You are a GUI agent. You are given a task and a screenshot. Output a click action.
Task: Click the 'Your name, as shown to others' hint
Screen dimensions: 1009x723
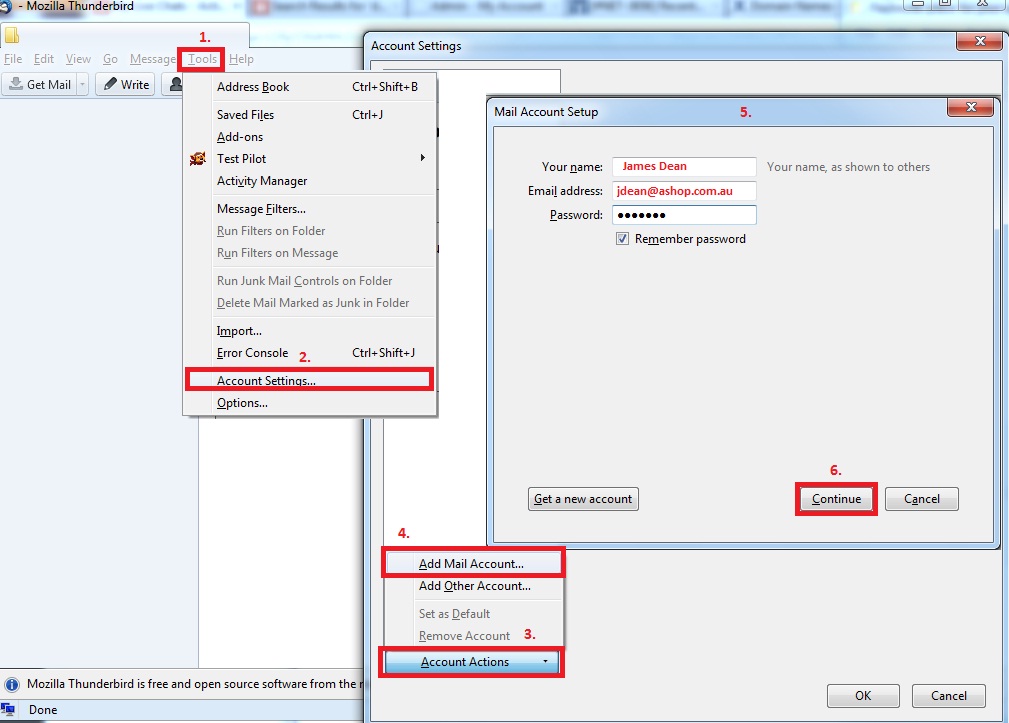point(848,167)
